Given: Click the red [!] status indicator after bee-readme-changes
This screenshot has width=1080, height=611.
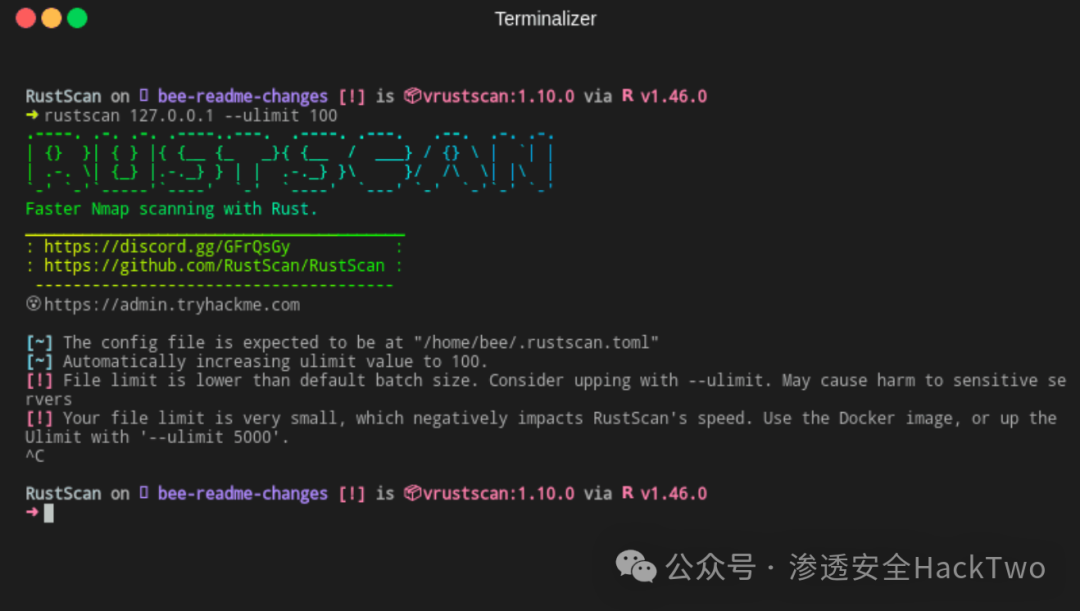Looking at the screenshot, I should tap(352, 96).
